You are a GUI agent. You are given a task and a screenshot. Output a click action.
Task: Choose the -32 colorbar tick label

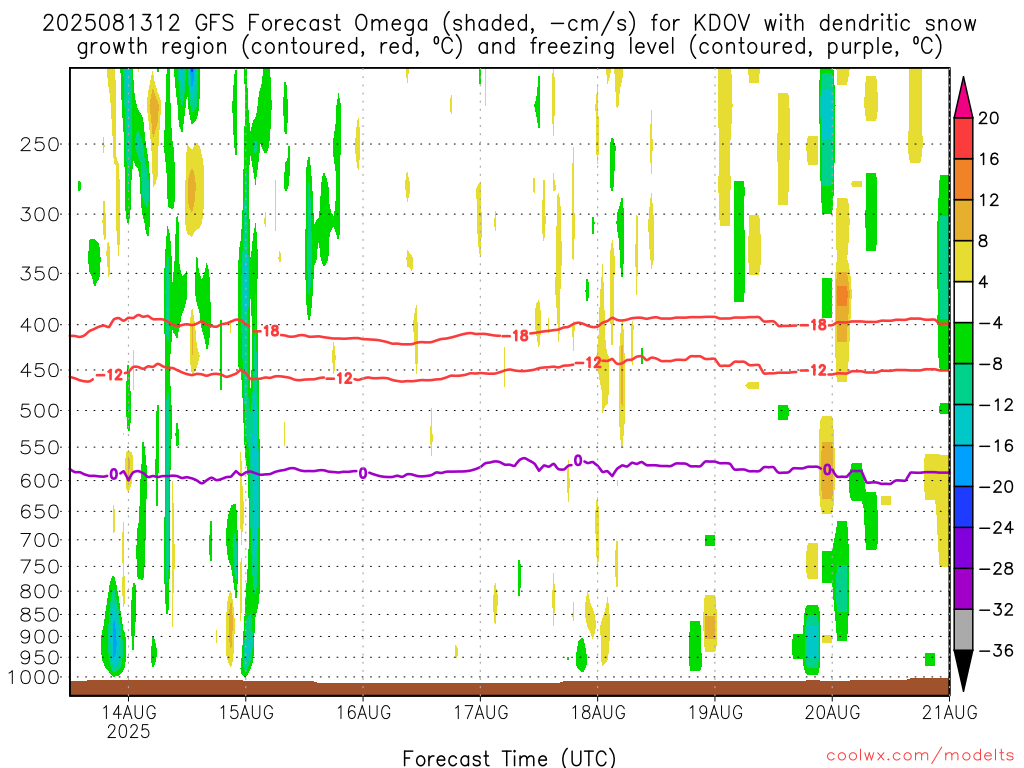[996, 610]
